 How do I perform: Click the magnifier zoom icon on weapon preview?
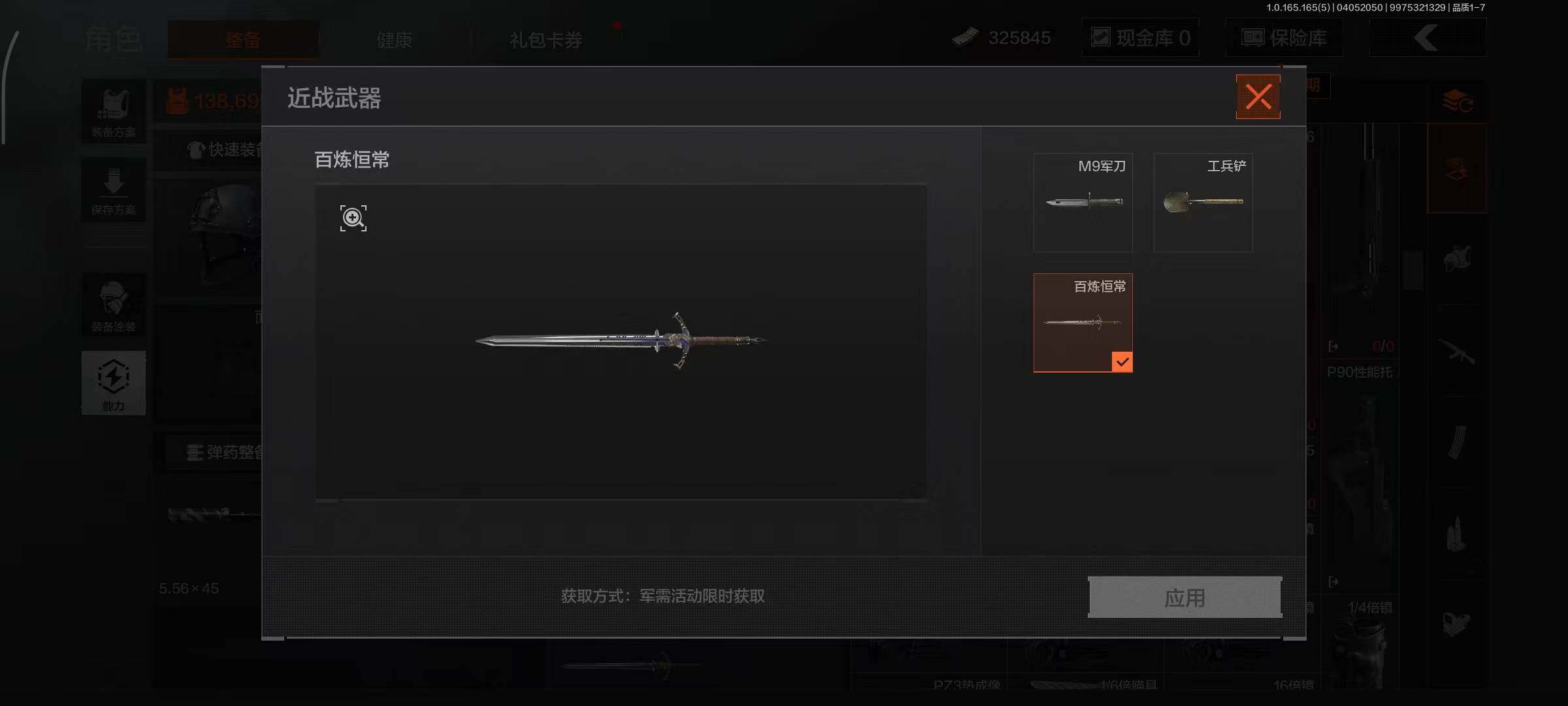click(353, 218)
